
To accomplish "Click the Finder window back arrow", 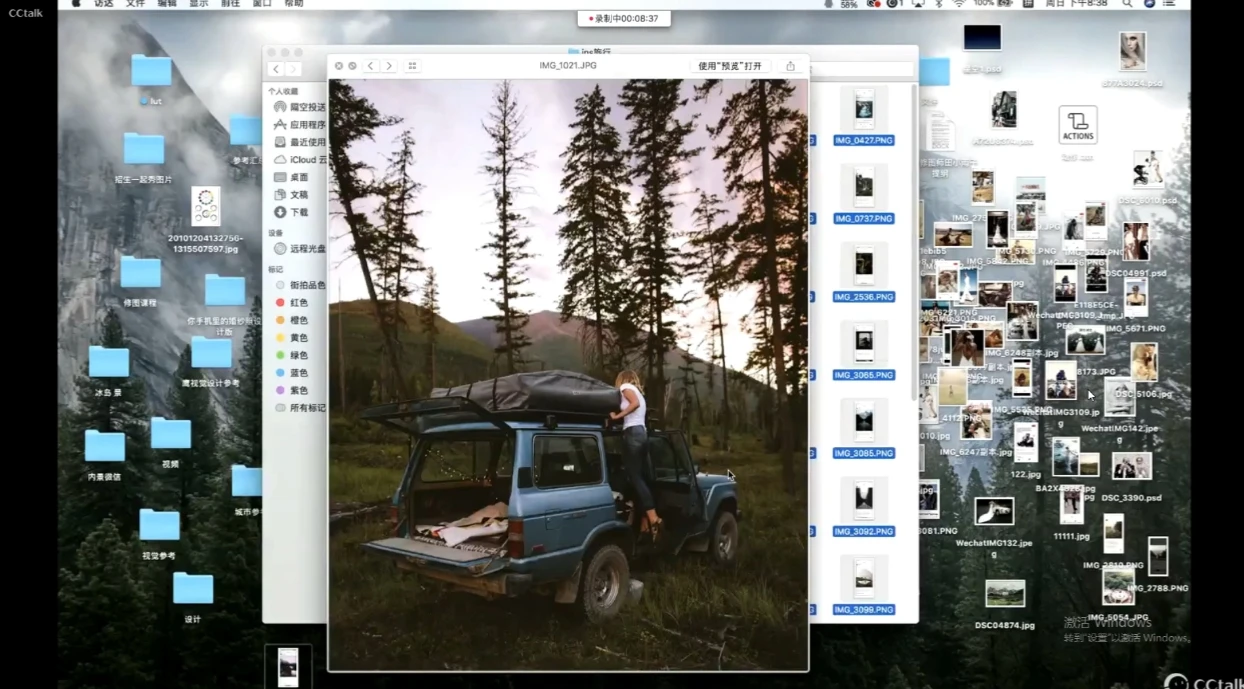I will click(x=276, y=69).
